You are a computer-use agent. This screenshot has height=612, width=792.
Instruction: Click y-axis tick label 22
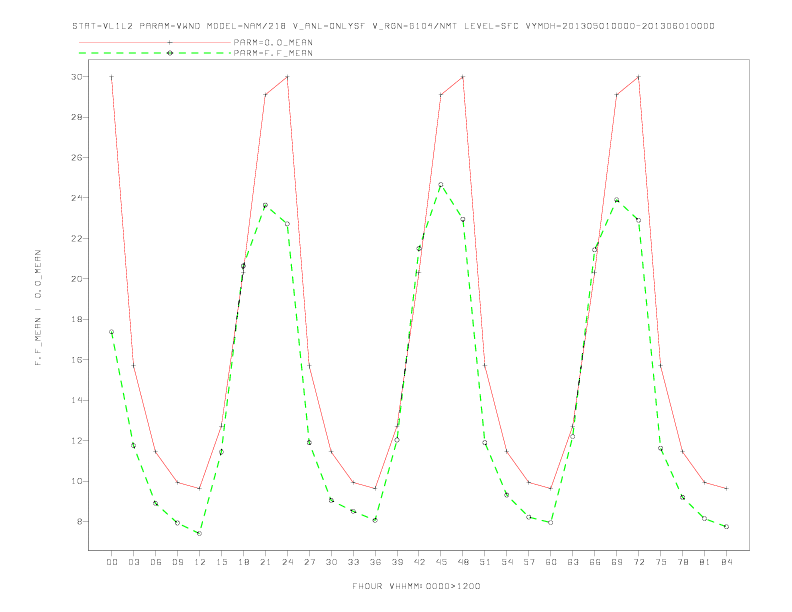tap(77, 238)
